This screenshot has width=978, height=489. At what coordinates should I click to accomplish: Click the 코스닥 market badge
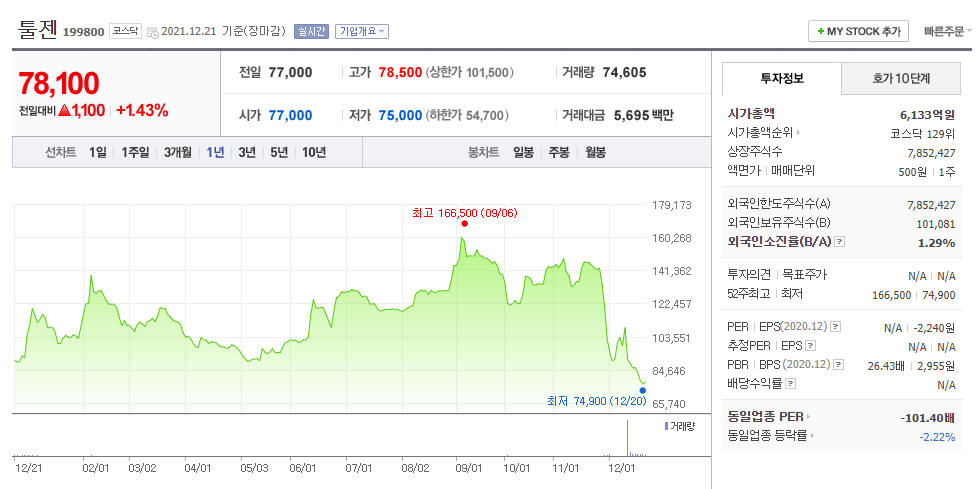point(125,31)
